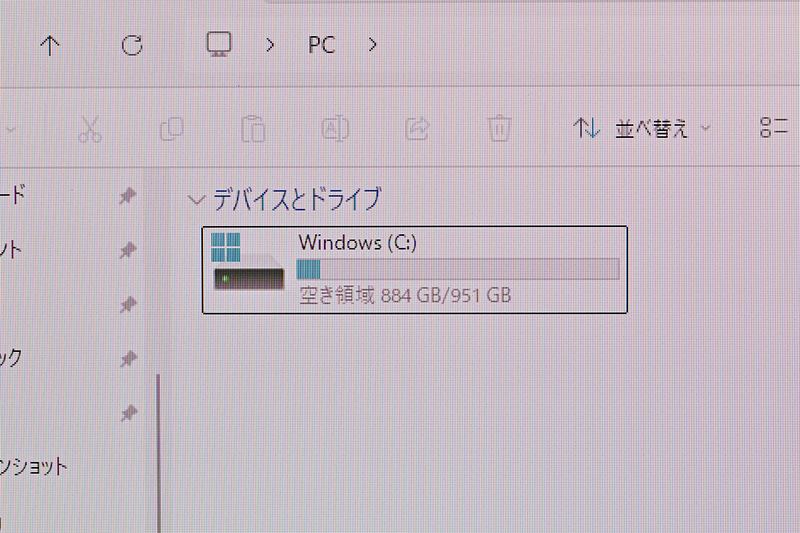Click the Delete trash icon
This screenshot has width=800, height=533.
tap(499, 129)
